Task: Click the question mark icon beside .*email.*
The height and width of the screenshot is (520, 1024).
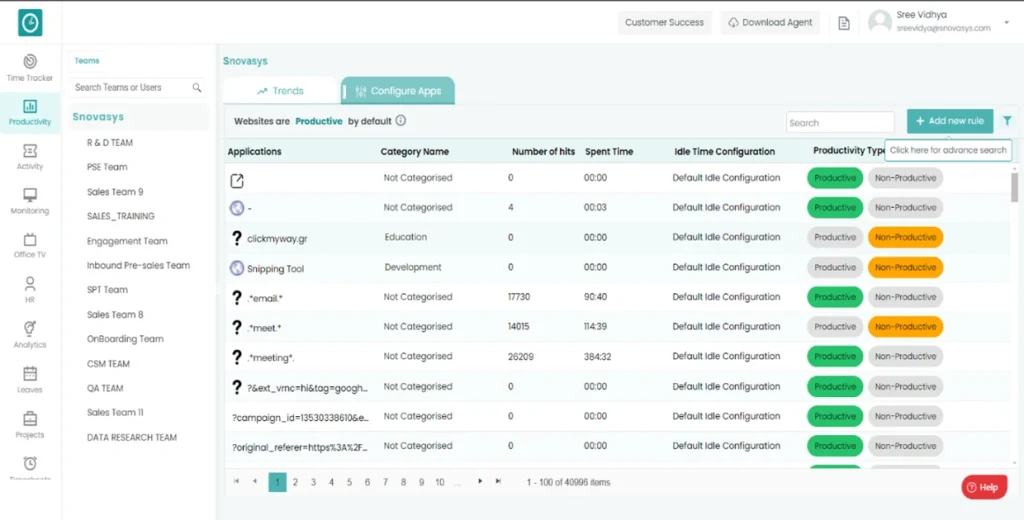Action: point(237,298)
